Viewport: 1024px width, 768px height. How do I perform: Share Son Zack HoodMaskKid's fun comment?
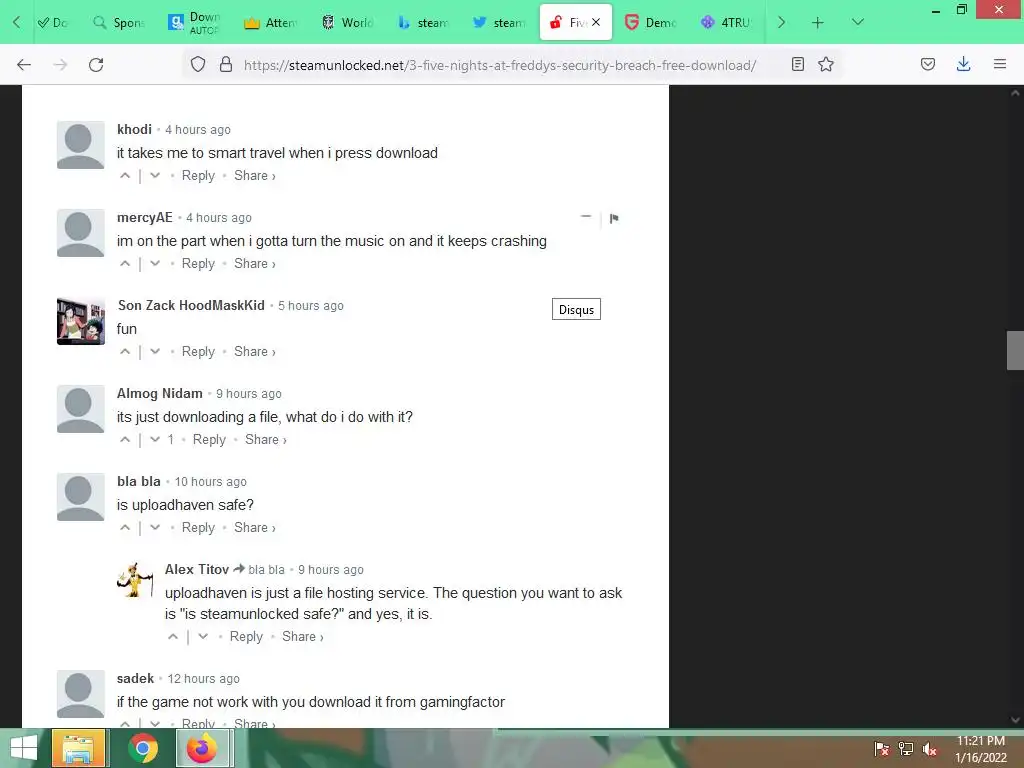[255, 352]
